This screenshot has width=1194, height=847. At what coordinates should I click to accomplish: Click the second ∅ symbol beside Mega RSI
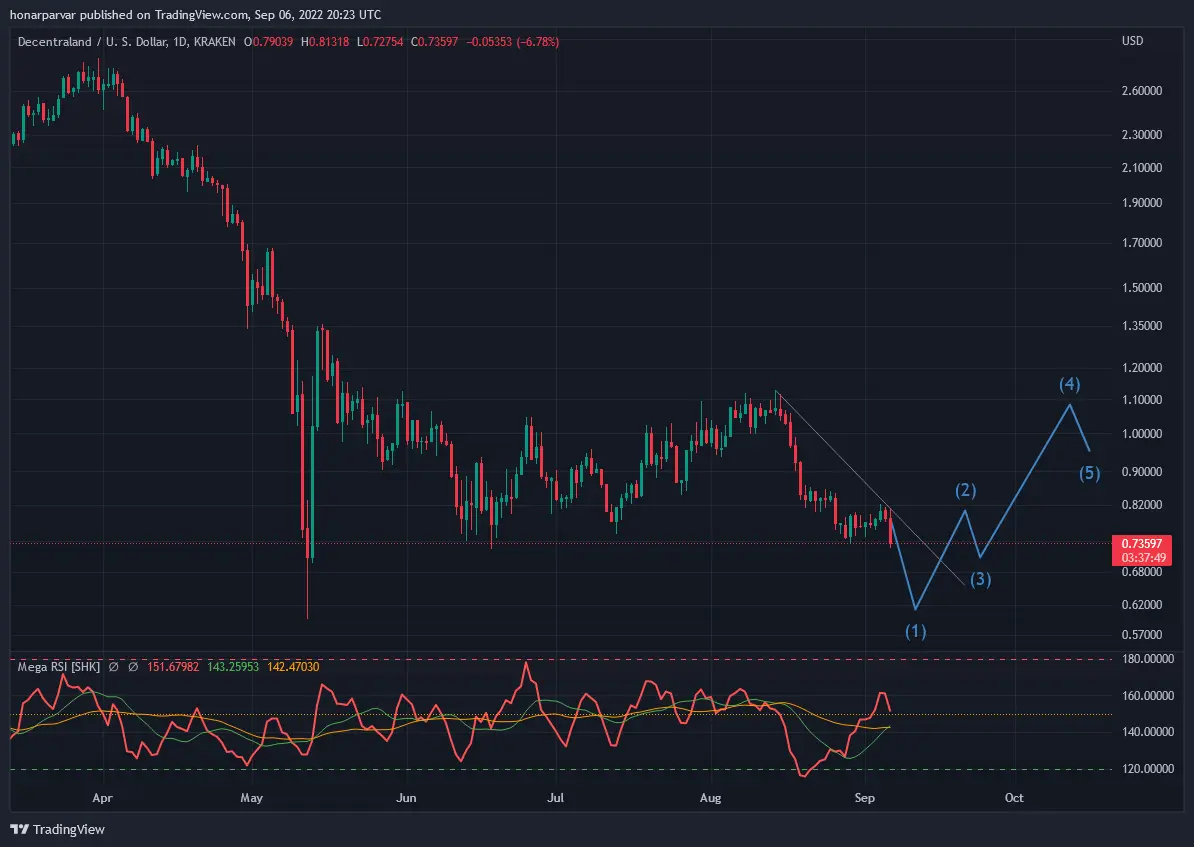click(x=133, y=667)
